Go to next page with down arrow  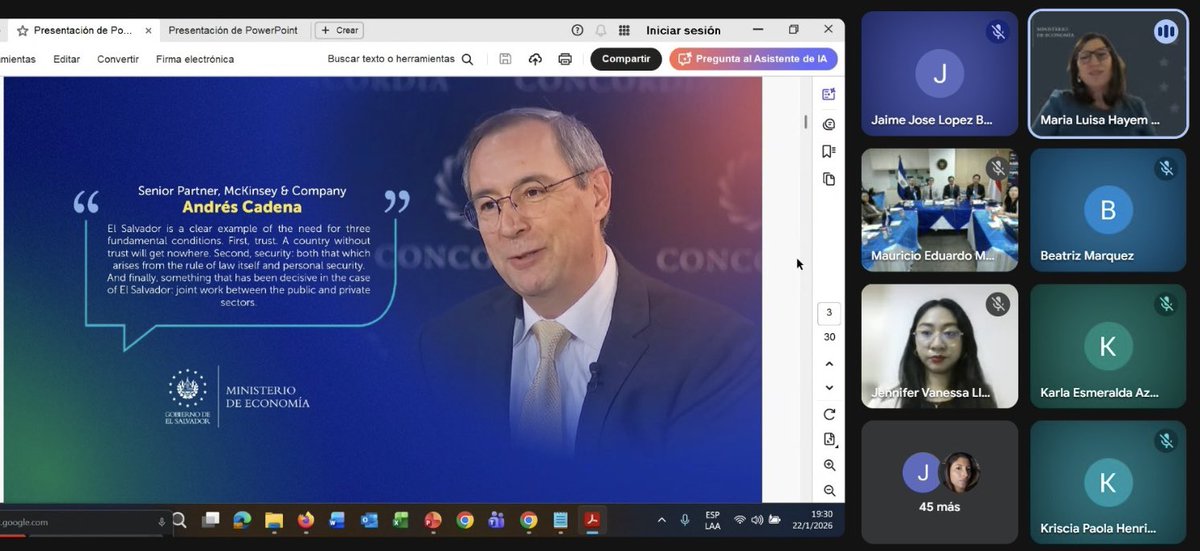[829, 388]
